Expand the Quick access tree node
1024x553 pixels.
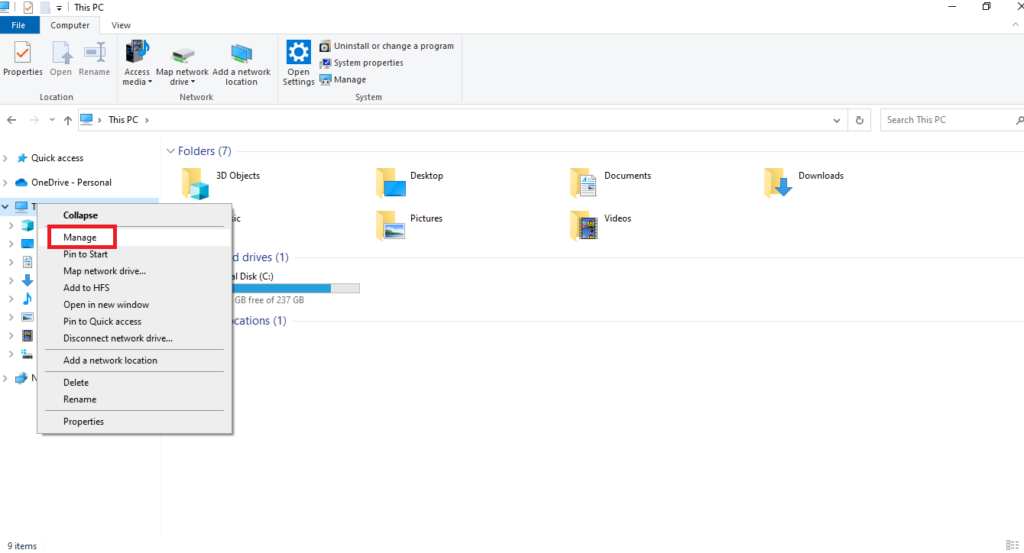pyautogui.click(x=7, y=158)
